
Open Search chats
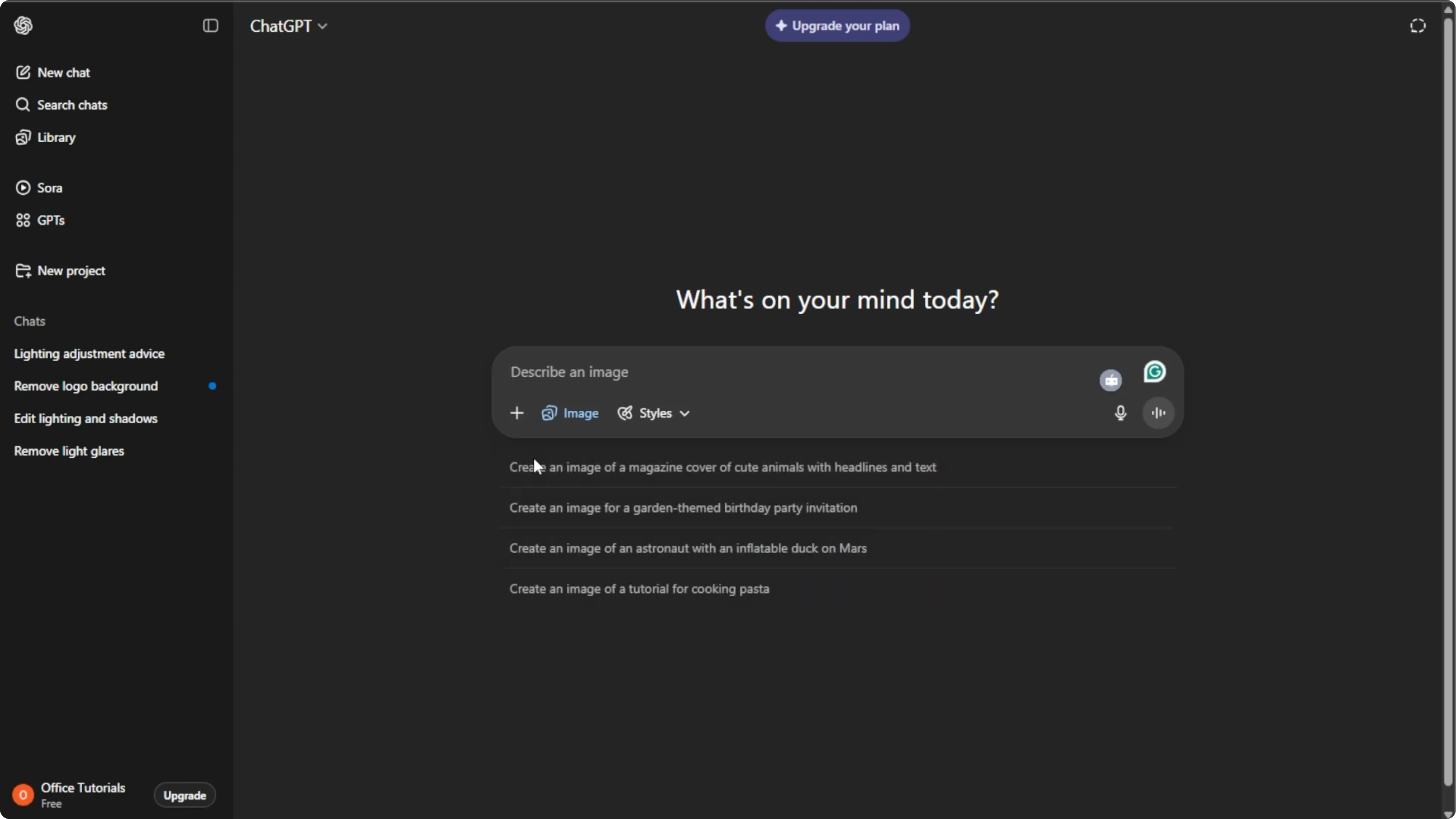pyautogui.click(x=61, y=104)
